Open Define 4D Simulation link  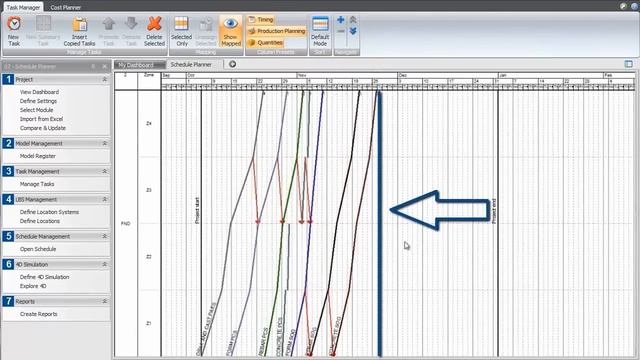click(x=44, y=277)
